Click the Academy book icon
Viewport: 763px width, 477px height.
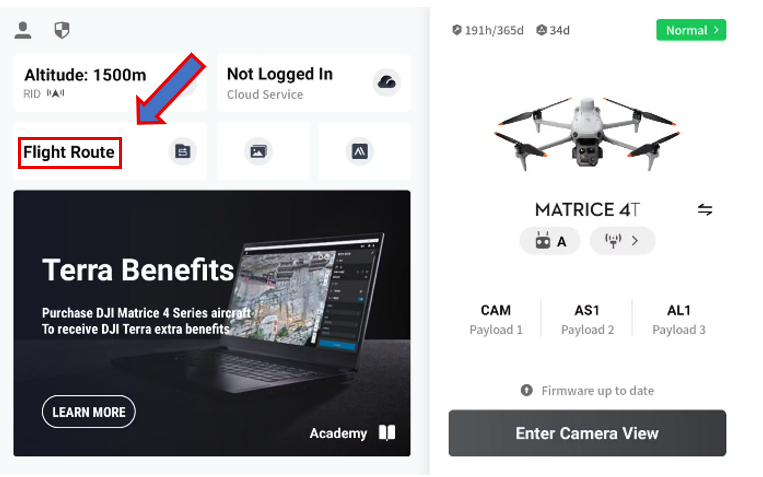tap(387, 432)
